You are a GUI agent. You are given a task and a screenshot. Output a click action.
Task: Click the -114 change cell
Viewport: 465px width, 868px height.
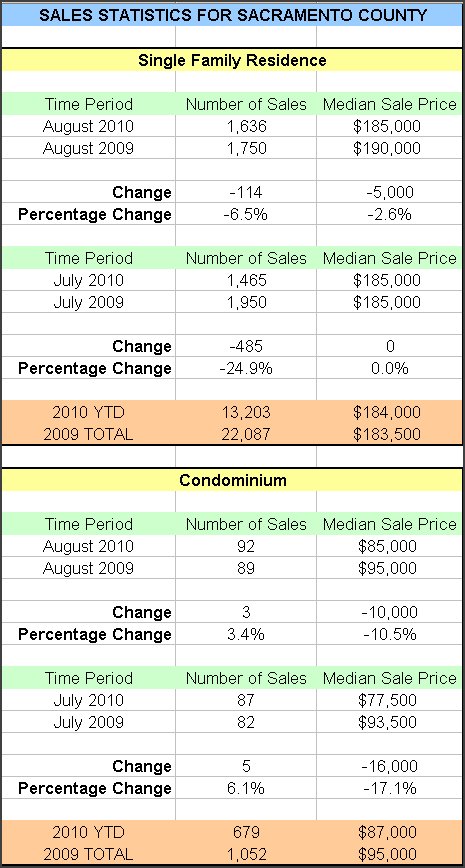point(246,192)
